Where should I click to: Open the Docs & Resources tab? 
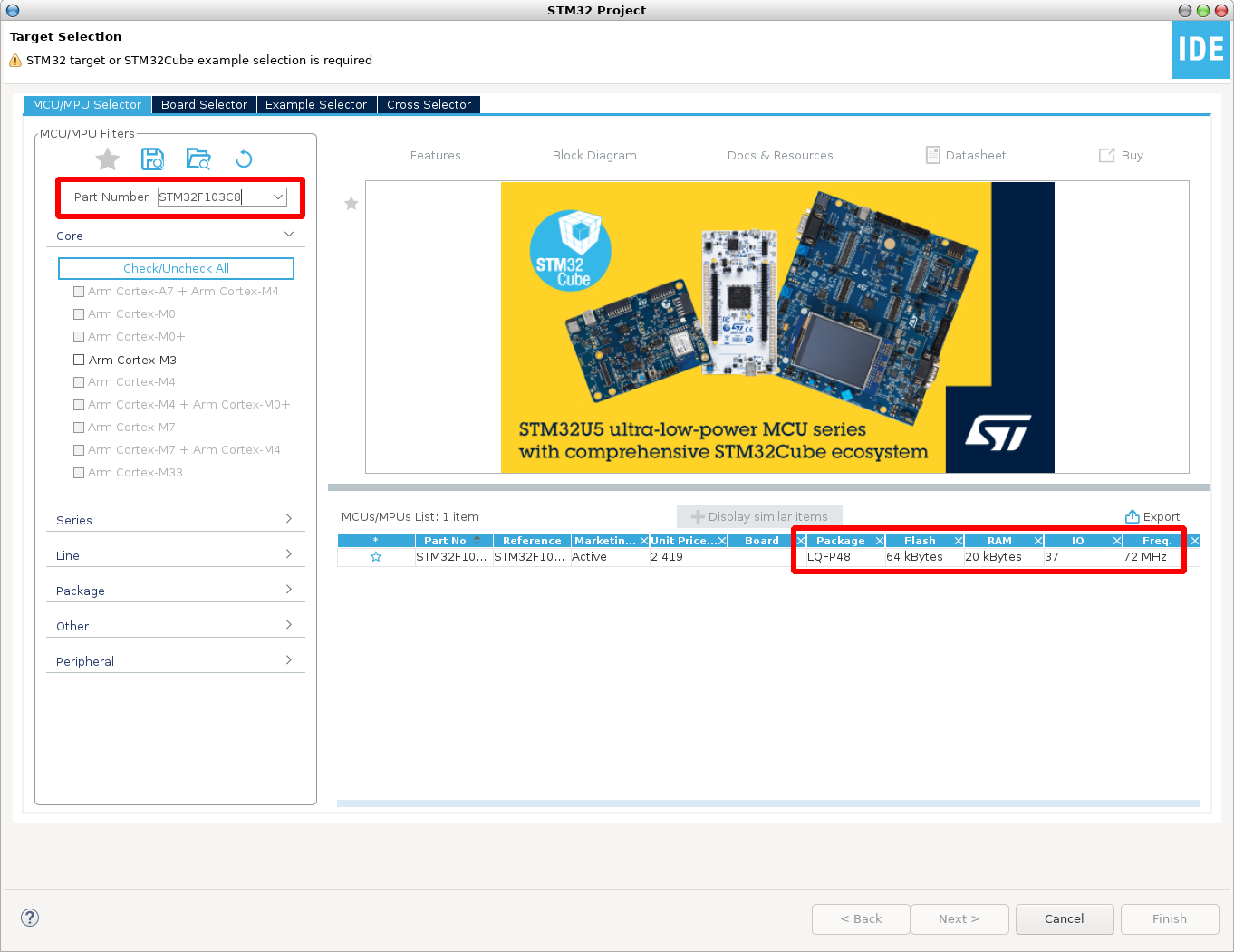780,156
